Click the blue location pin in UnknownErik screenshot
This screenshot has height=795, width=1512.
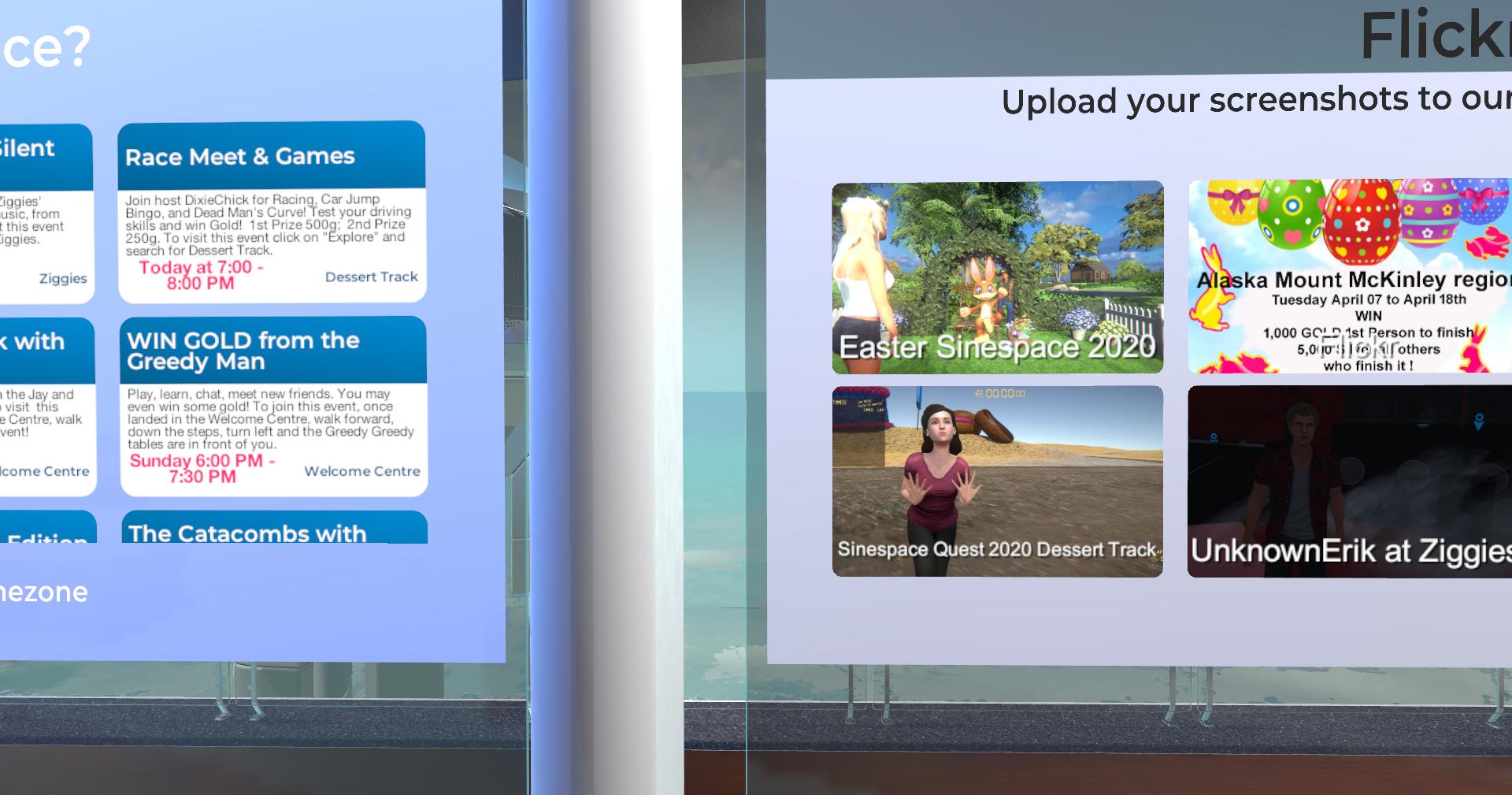click(x=1478, y=422)
